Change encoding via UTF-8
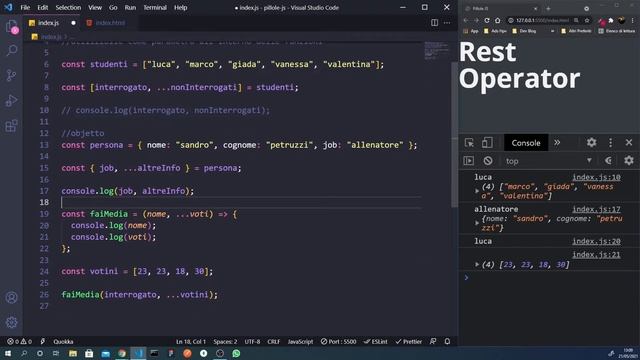Viewport: 640px width, 360px height. pyautogui.click(x=252, y=342)
